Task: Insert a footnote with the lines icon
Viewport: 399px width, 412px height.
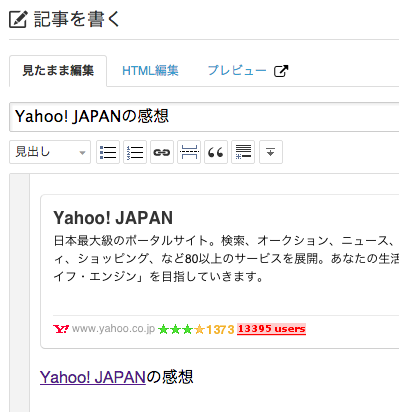Action: (x=243, y=152)
